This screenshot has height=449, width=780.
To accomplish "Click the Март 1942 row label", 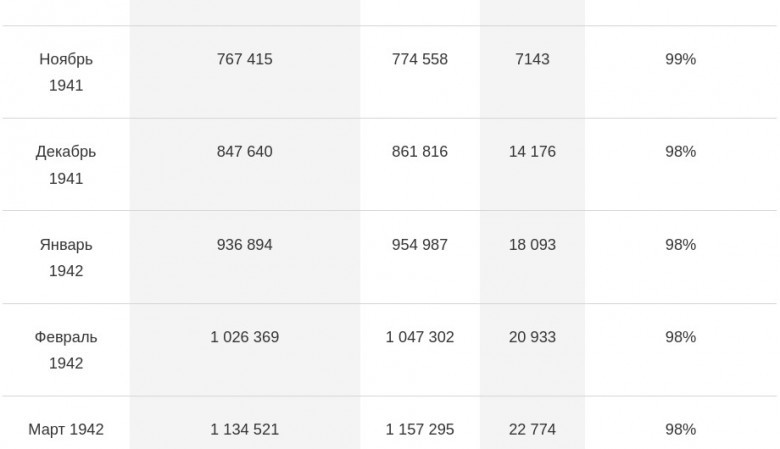I will 66,429.
